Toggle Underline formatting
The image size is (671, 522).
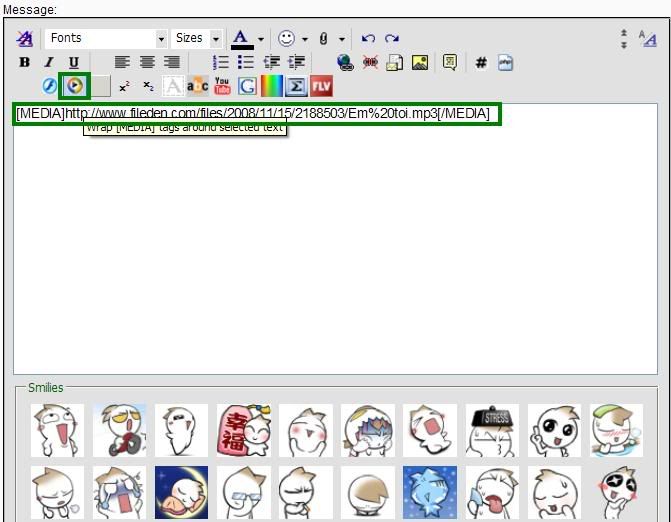(74, 62)
